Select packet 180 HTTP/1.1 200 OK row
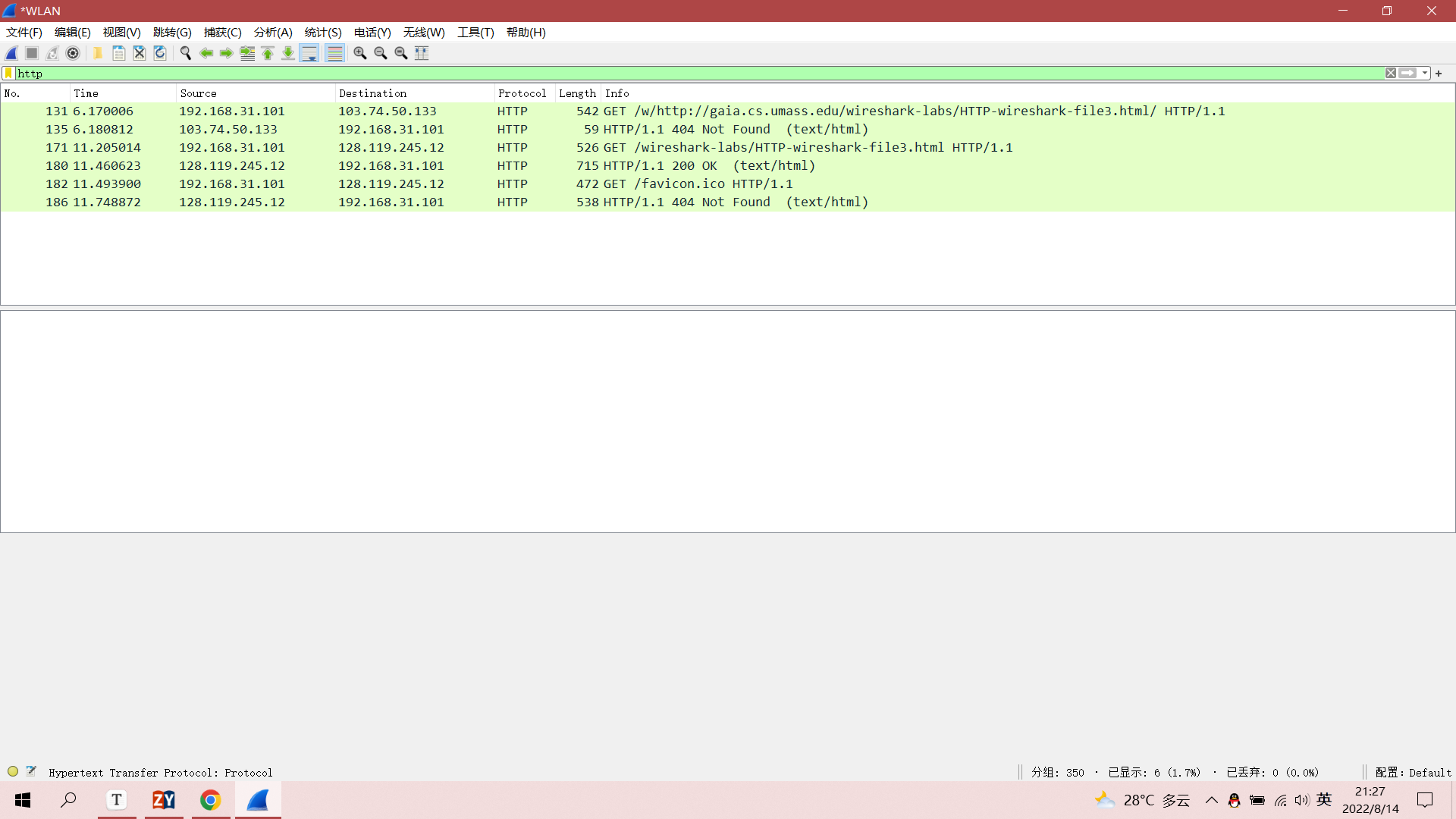The image size is (1456, 819). (x=728, y=166)
